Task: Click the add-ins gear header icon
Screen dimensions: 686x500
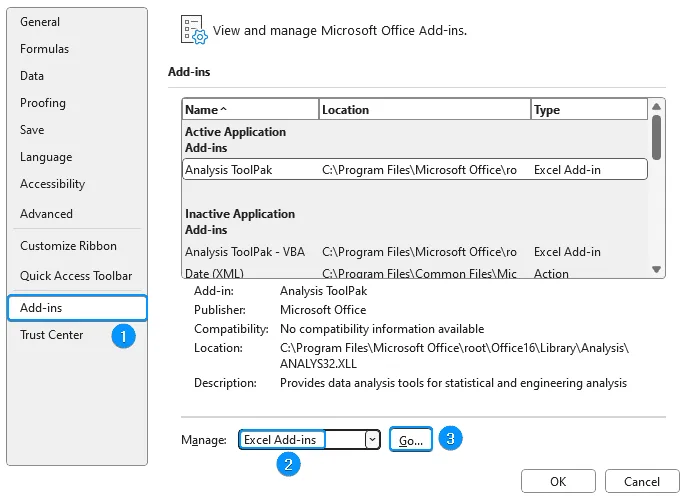Action: (x=194, y=30)
